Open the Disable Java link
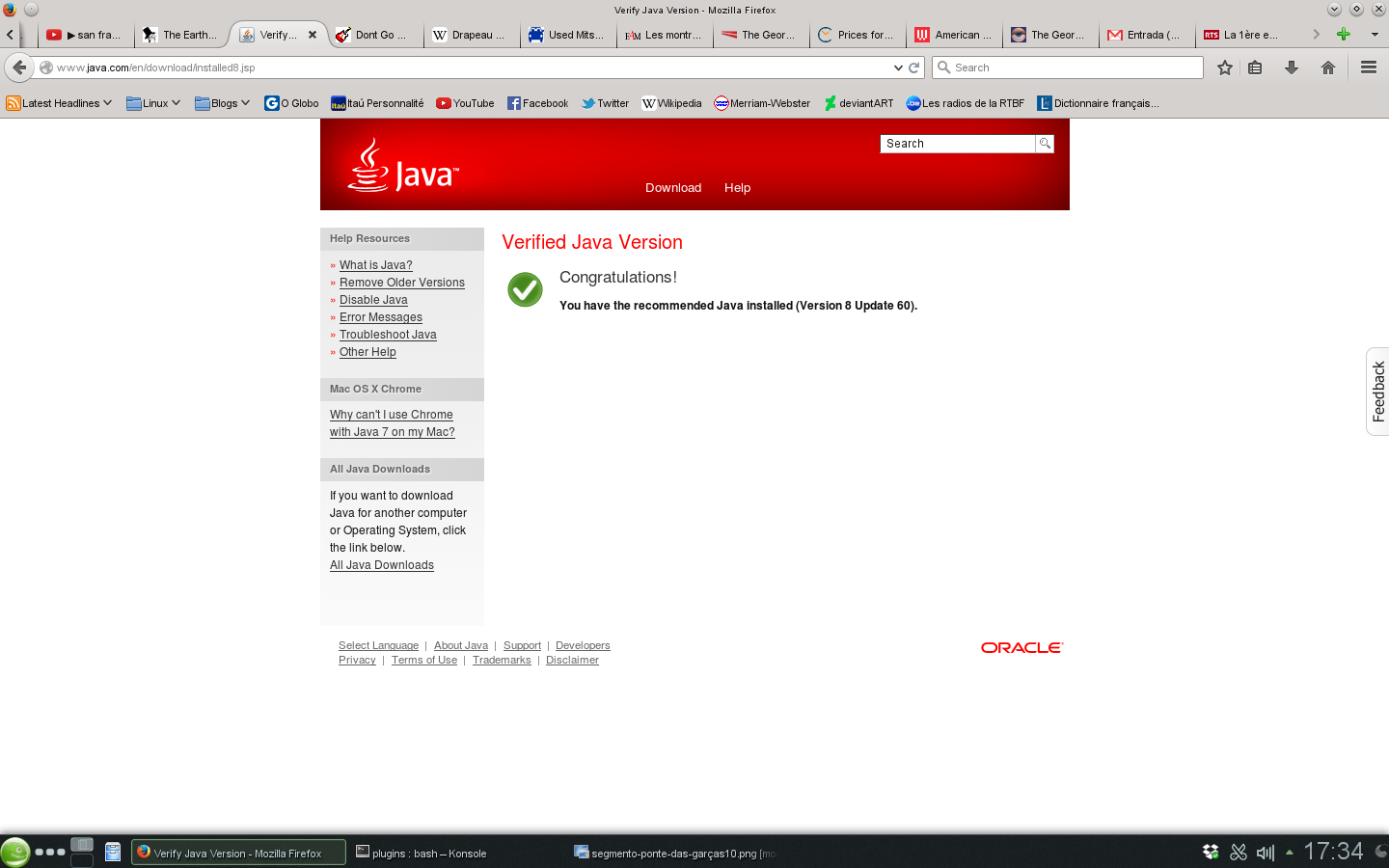Viewport: 1389px width, 868px height. [373, 300]
